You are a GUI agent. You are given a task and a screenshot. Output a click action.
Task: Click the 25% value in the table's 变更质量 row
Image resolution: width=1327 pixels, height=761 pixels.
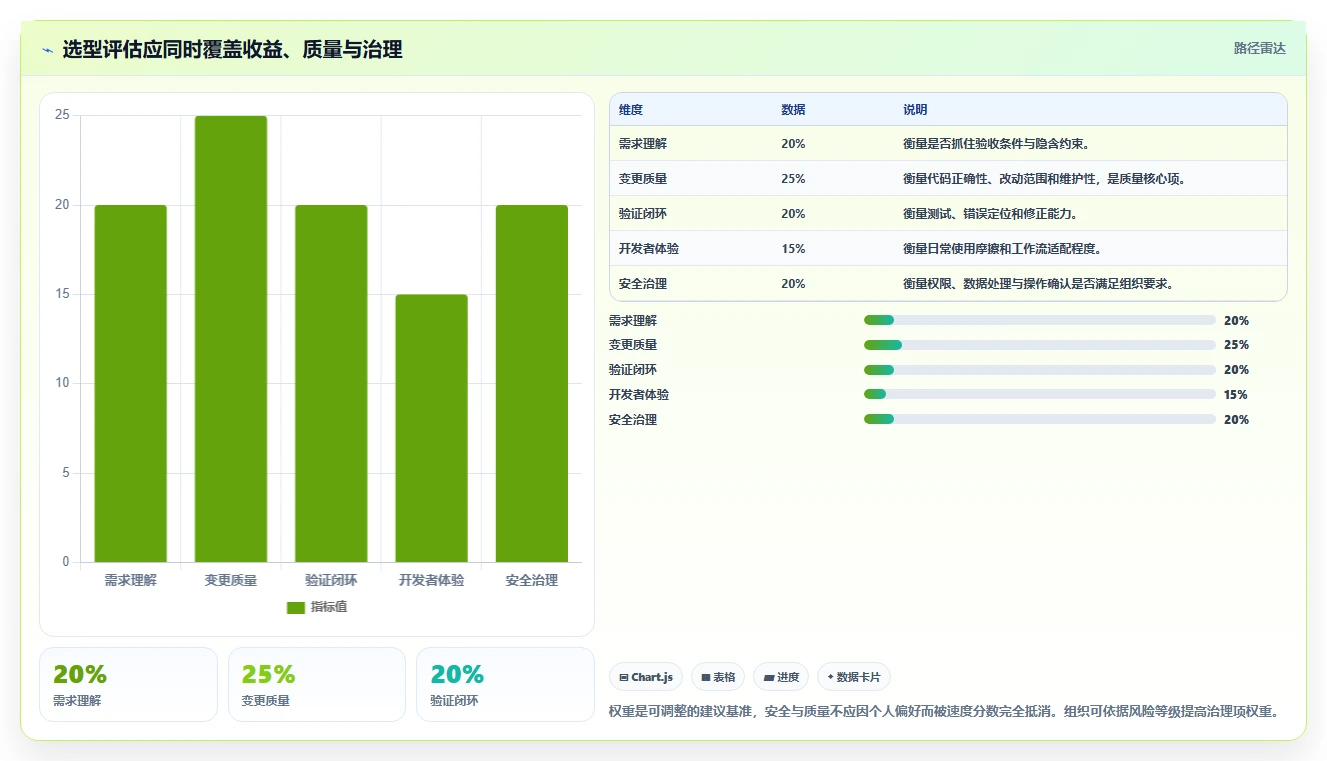(x=793, y=179)
